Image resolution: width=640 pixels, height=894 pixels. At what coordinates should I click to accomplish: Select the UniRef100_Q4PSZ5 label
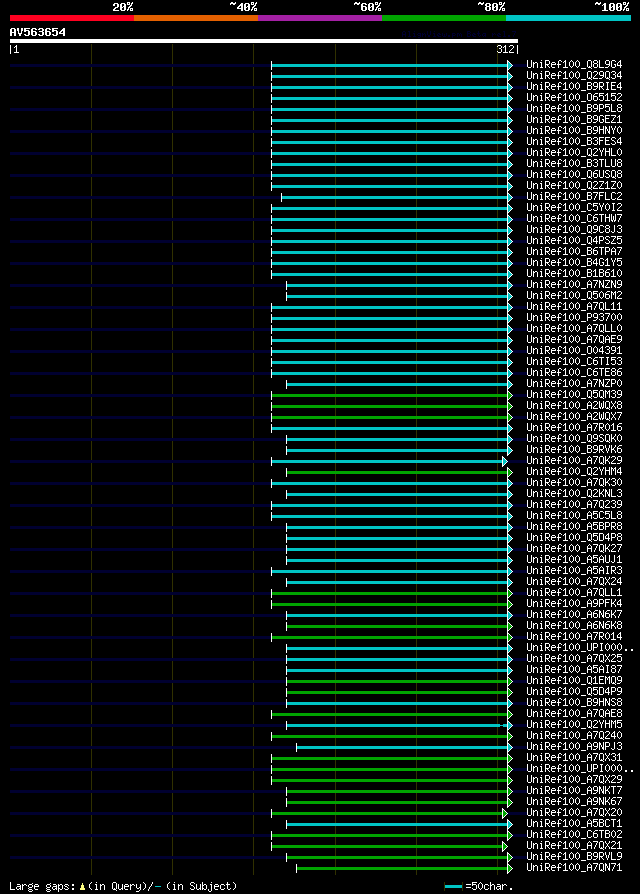tap(574, 241)
